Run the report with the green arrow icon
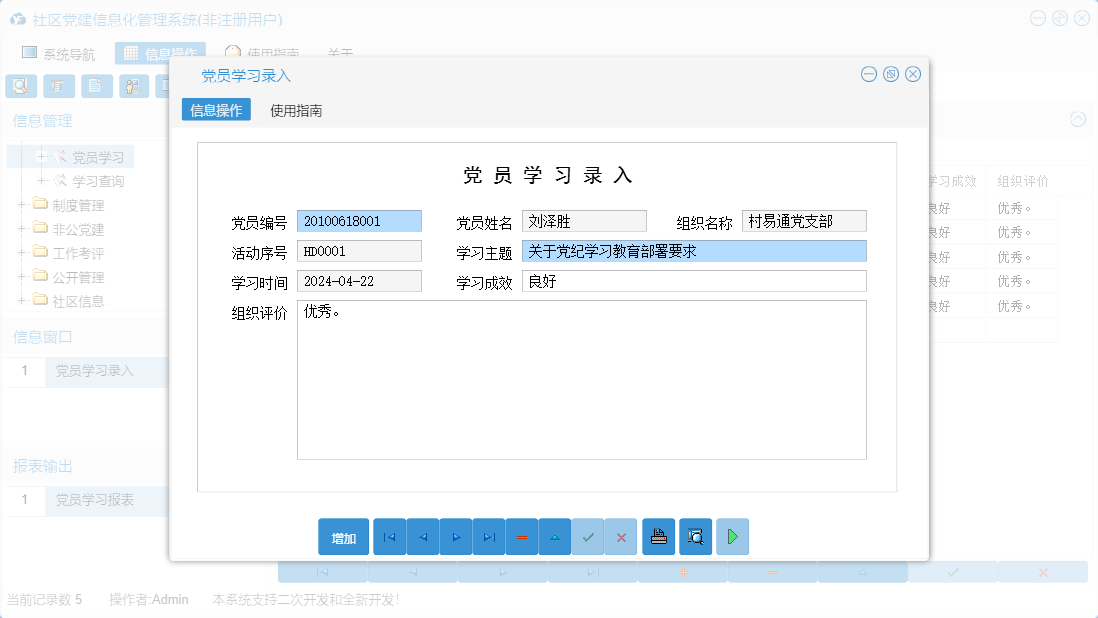This screenshot has height=618, width=1098. point(732,537)
